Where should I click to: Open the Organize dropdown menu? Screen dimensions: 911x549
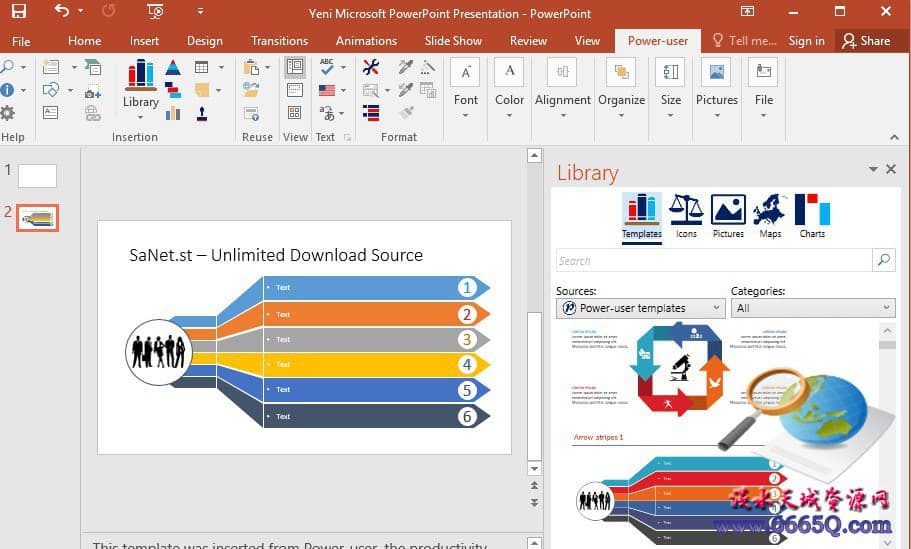click(x=621, y=89)
